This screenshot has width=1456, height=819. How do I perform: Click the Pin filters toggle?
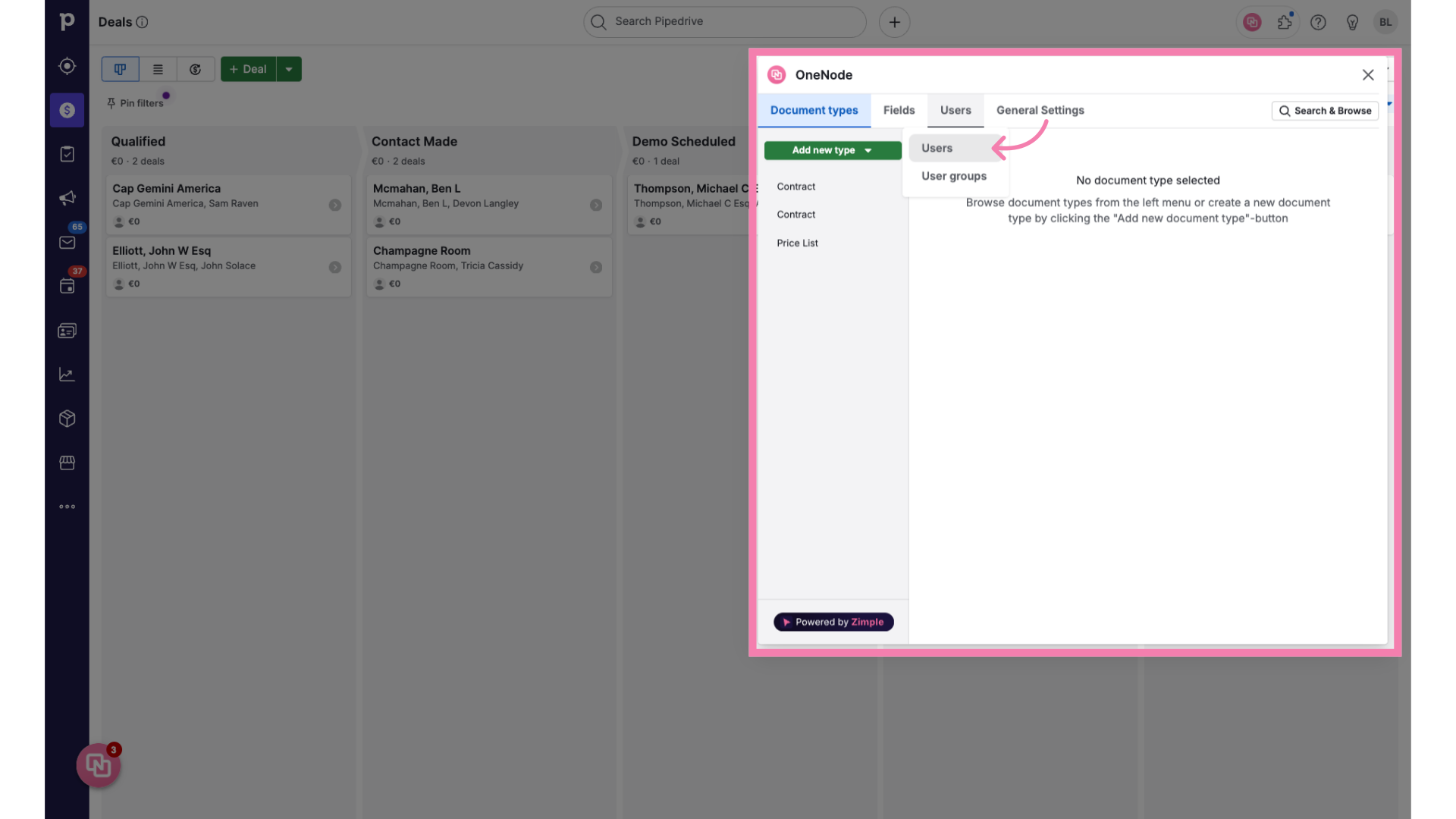[x=135, y=102]
